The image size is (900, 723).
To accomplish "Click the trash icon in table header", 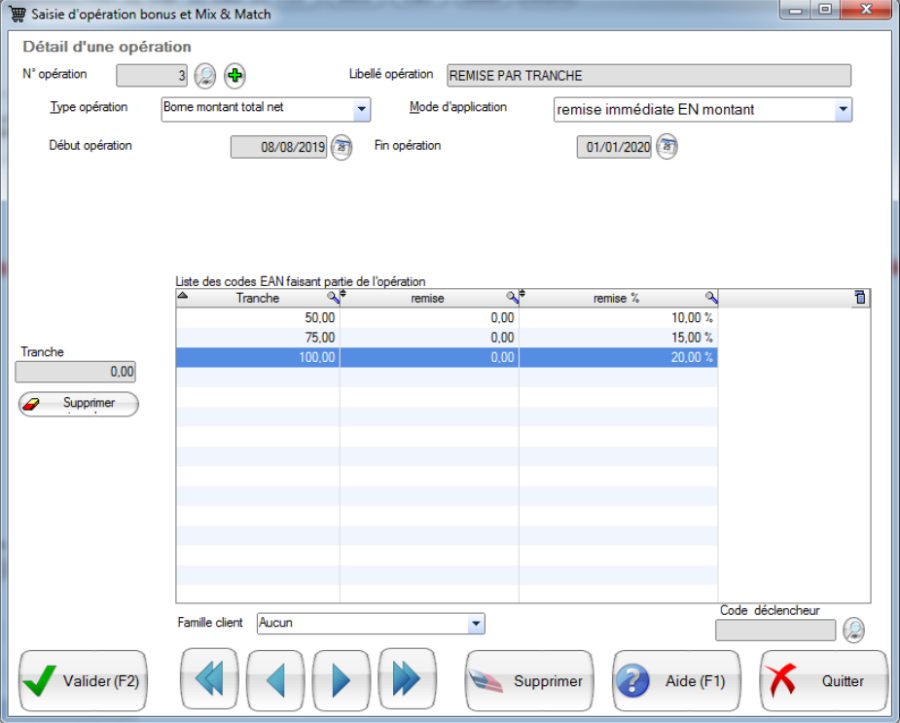I will 859,297.
